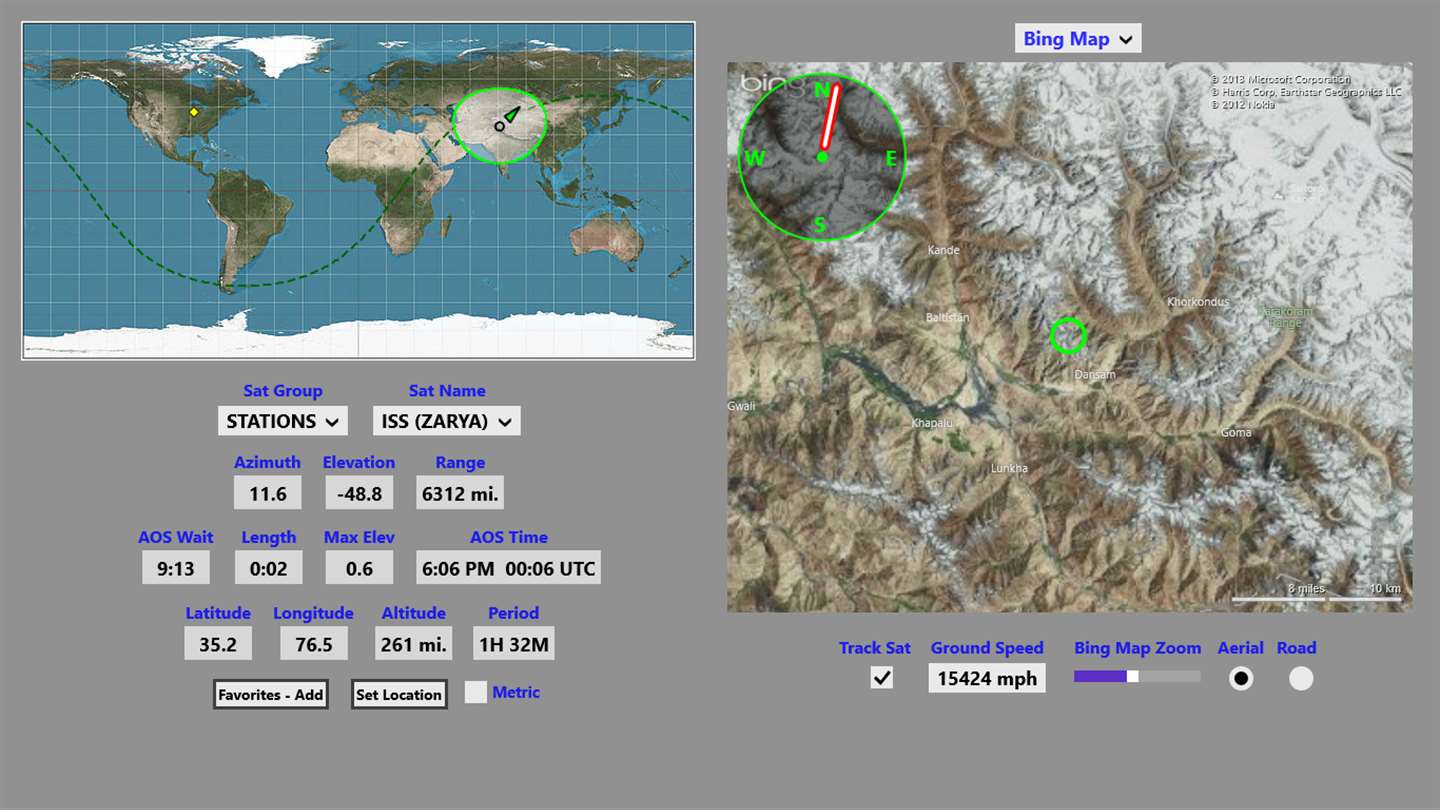Click the Favorites - Add button

271,694
